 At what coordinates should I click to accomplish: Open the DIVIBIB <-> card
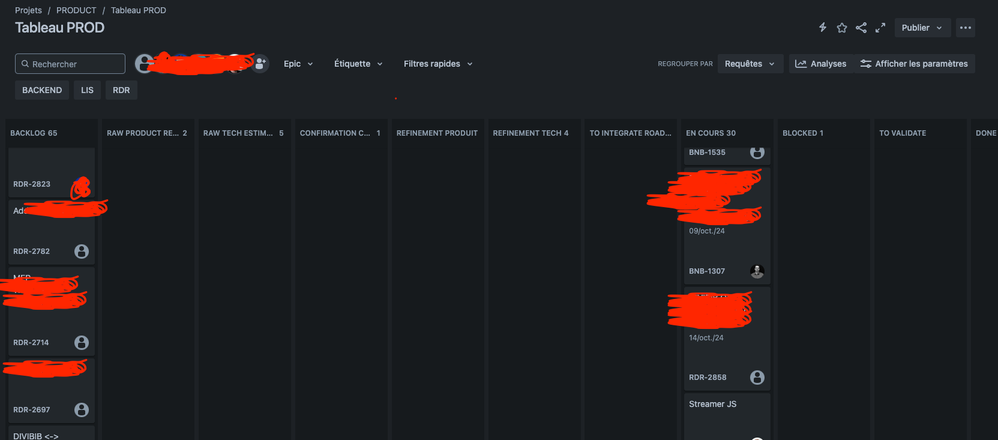(x=52, y=433)
